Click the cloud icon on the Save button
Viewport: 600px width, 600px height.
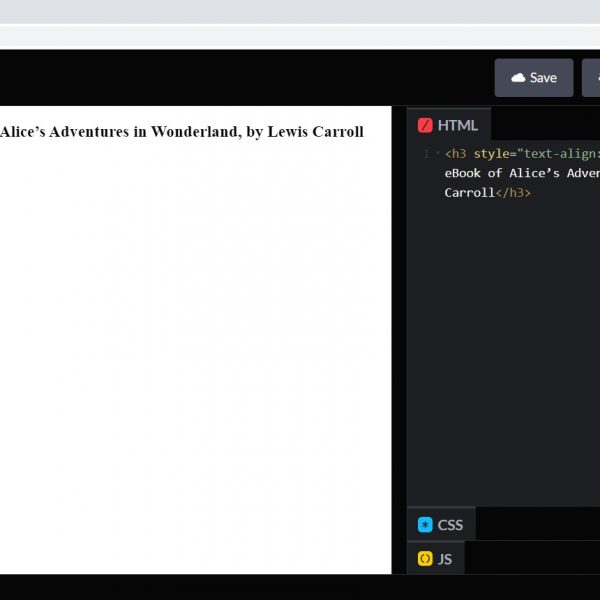tap(518, 78)
